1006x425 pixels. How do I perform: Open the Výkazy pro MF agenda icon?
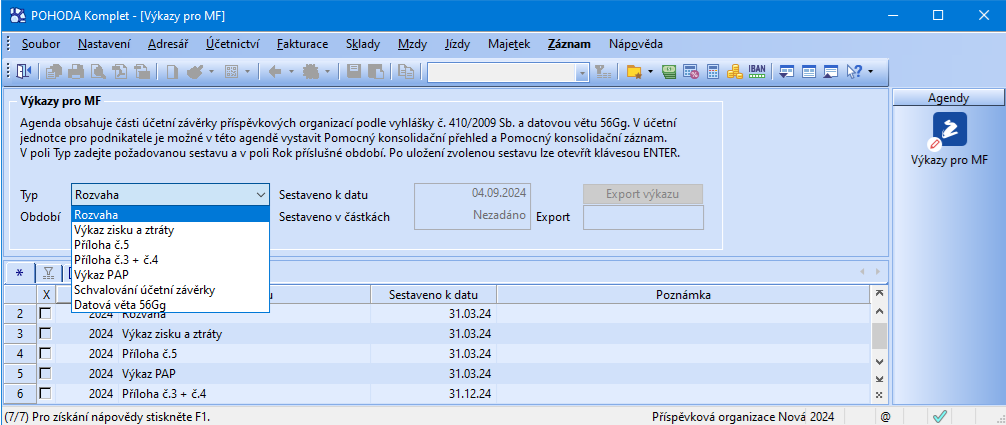[x=949, y=130]
